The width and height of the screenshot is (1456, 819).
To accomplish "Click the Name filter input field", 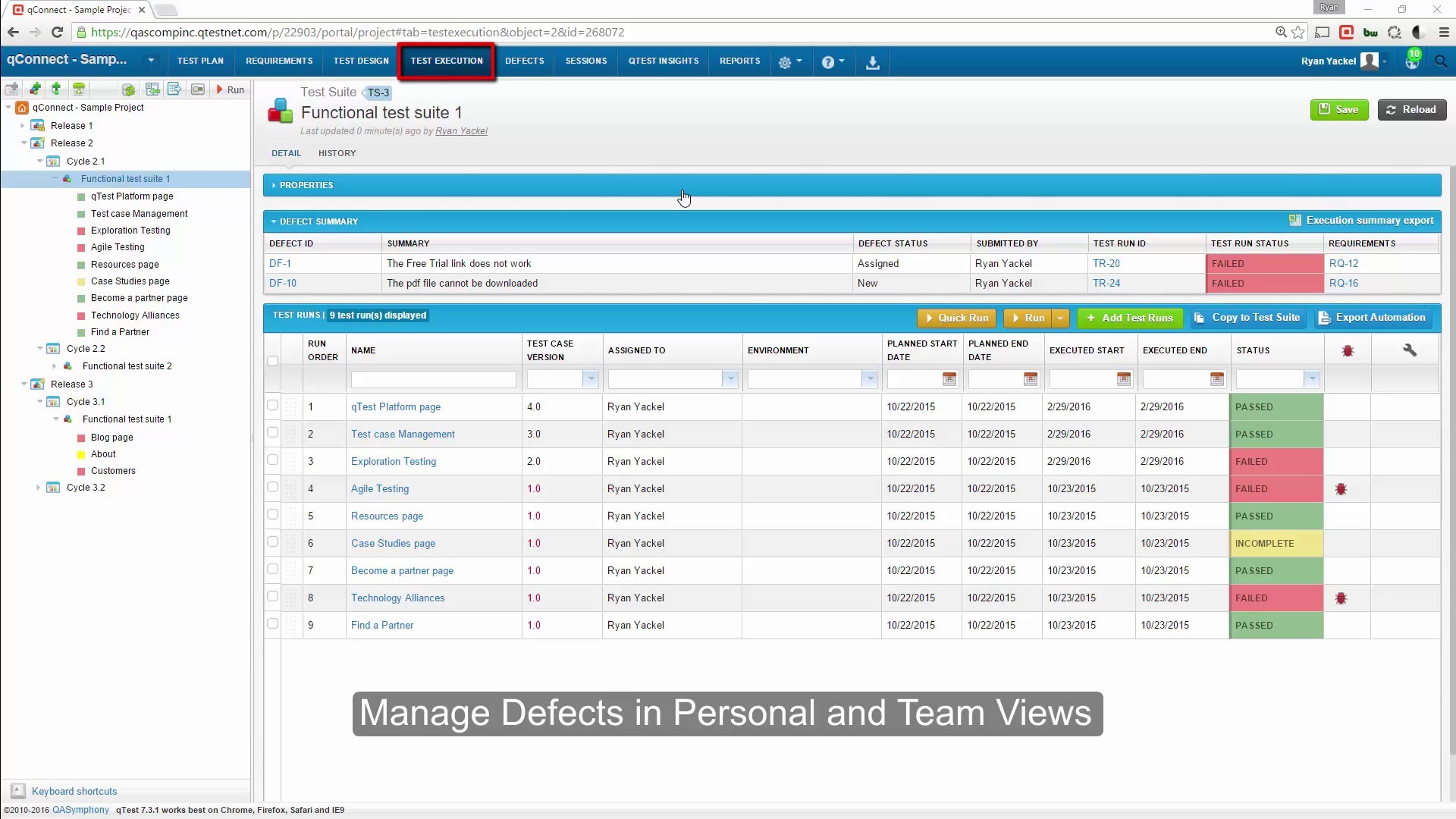I will (432, 379).
